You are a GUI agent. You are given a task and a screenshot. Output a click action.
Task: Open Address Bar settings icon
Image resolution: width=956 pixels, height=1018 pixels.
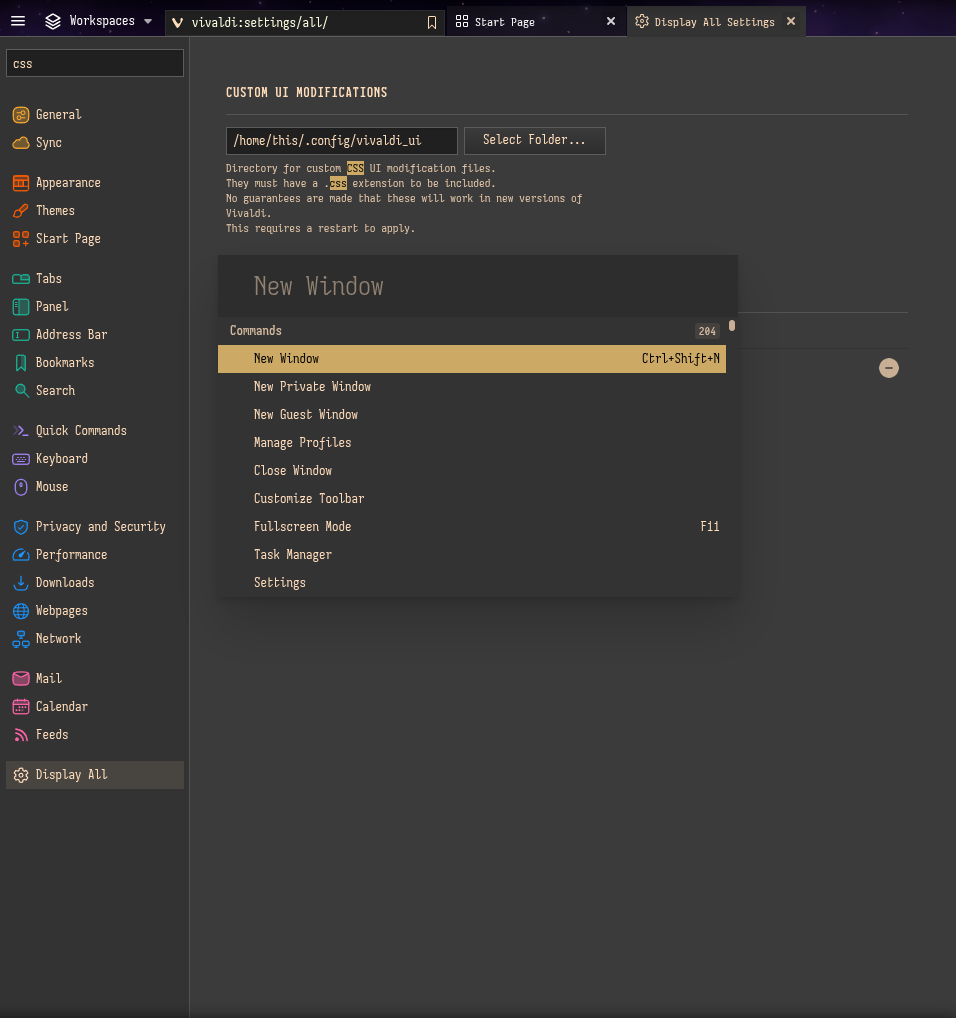pos(21,335)
